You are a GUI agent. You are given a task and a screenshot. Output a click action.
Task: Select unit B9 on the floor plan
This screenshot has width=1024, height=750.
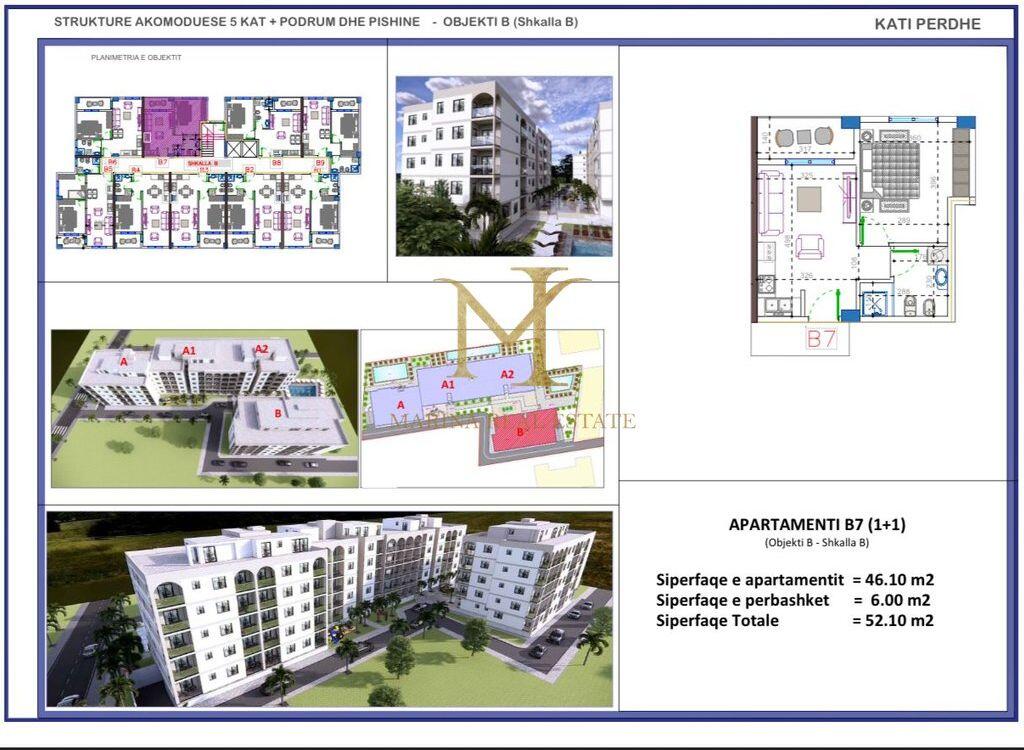click(x=320, y=162)
